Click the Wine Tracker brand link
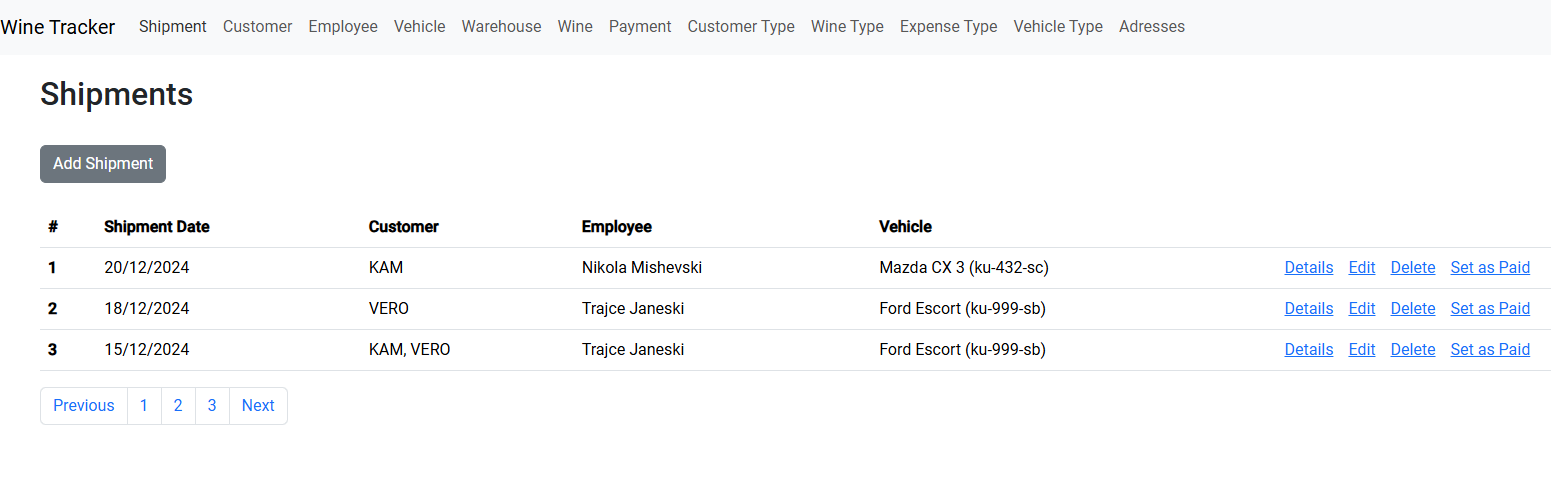The image size is (1551, 480). (58, 27)
